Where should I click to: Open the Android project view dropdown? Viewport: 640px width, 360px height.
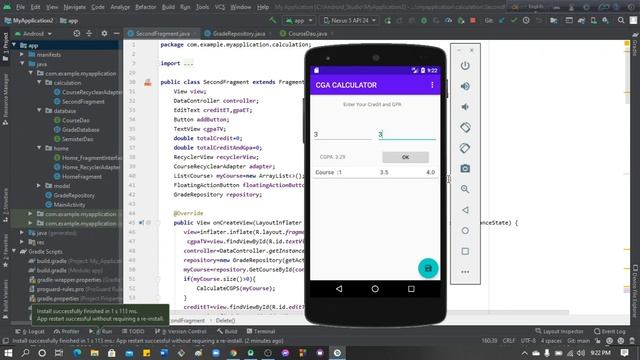(x=33, y=33)
